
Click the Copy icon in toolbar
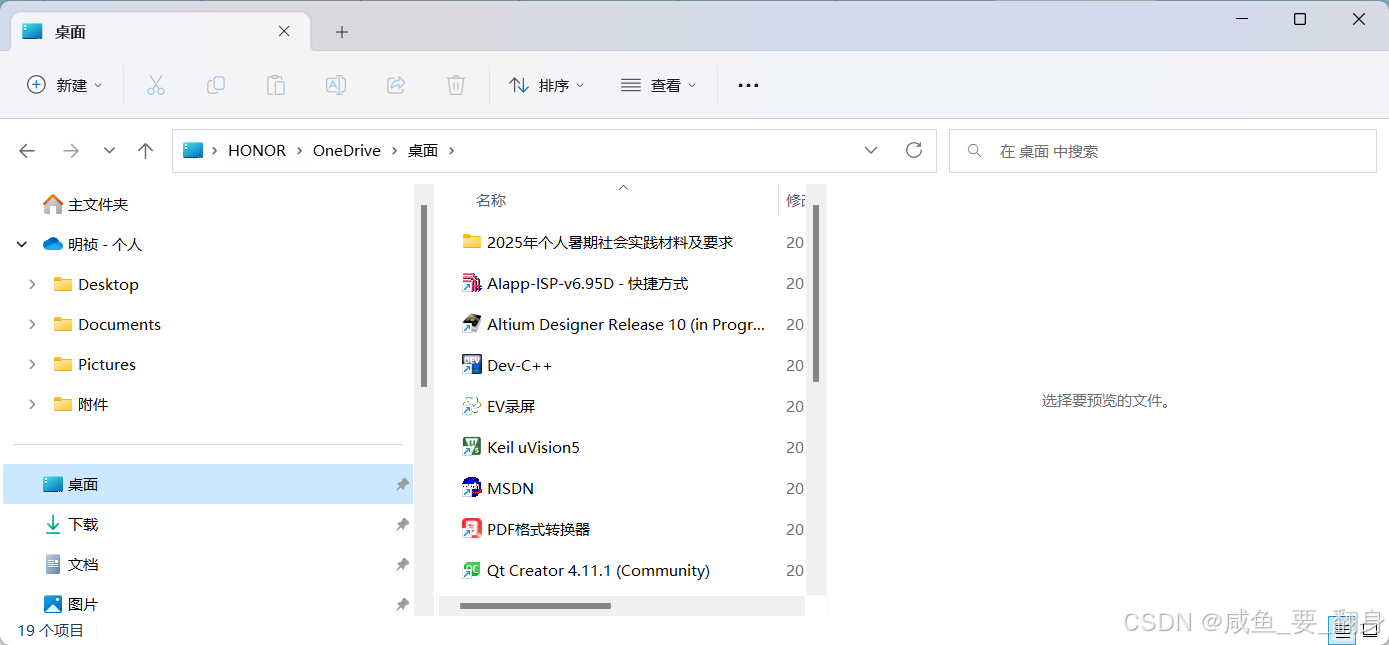click(216, 86)
